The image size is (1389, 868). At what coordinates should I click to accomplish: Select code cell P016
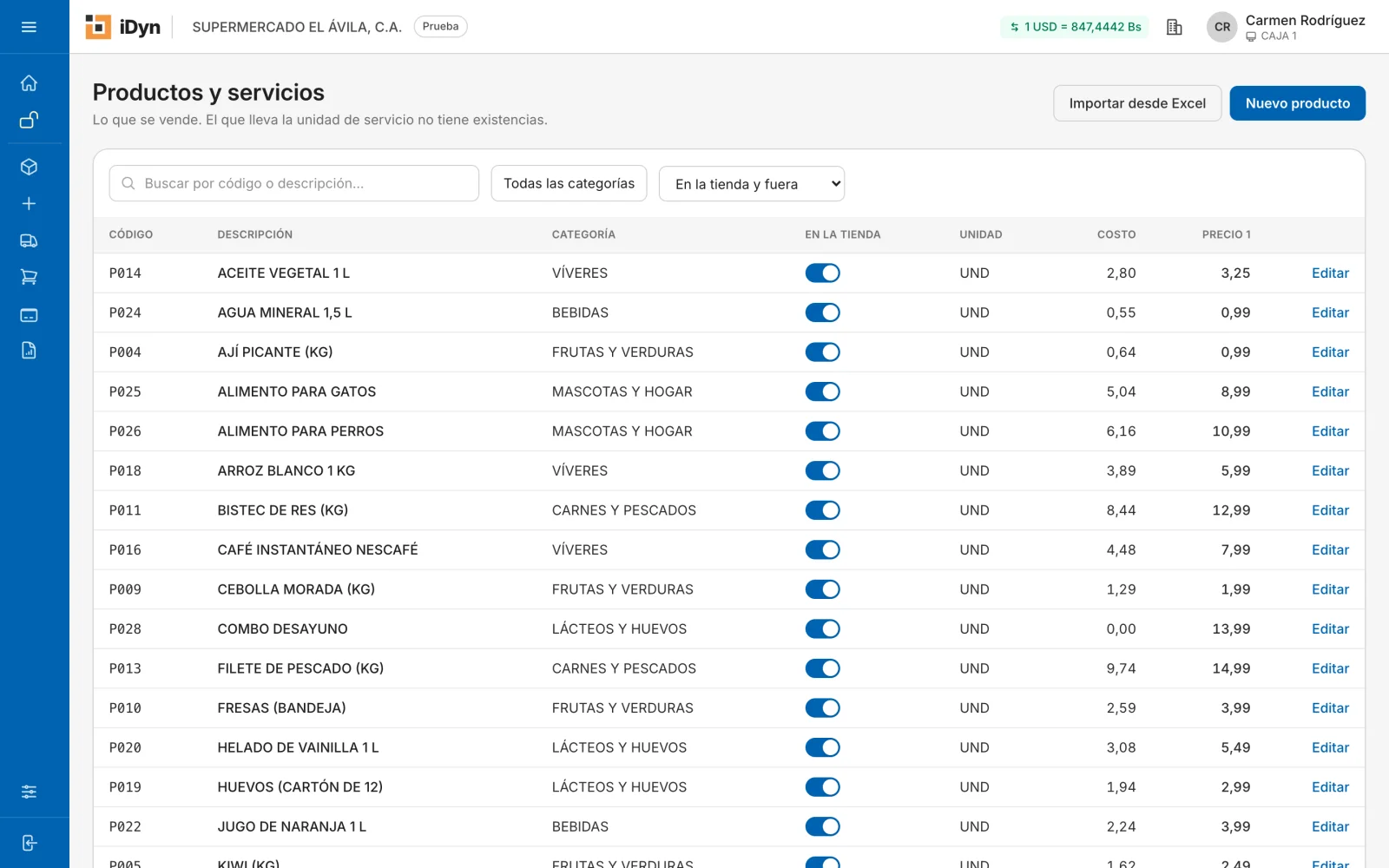(x=125, y=550)
